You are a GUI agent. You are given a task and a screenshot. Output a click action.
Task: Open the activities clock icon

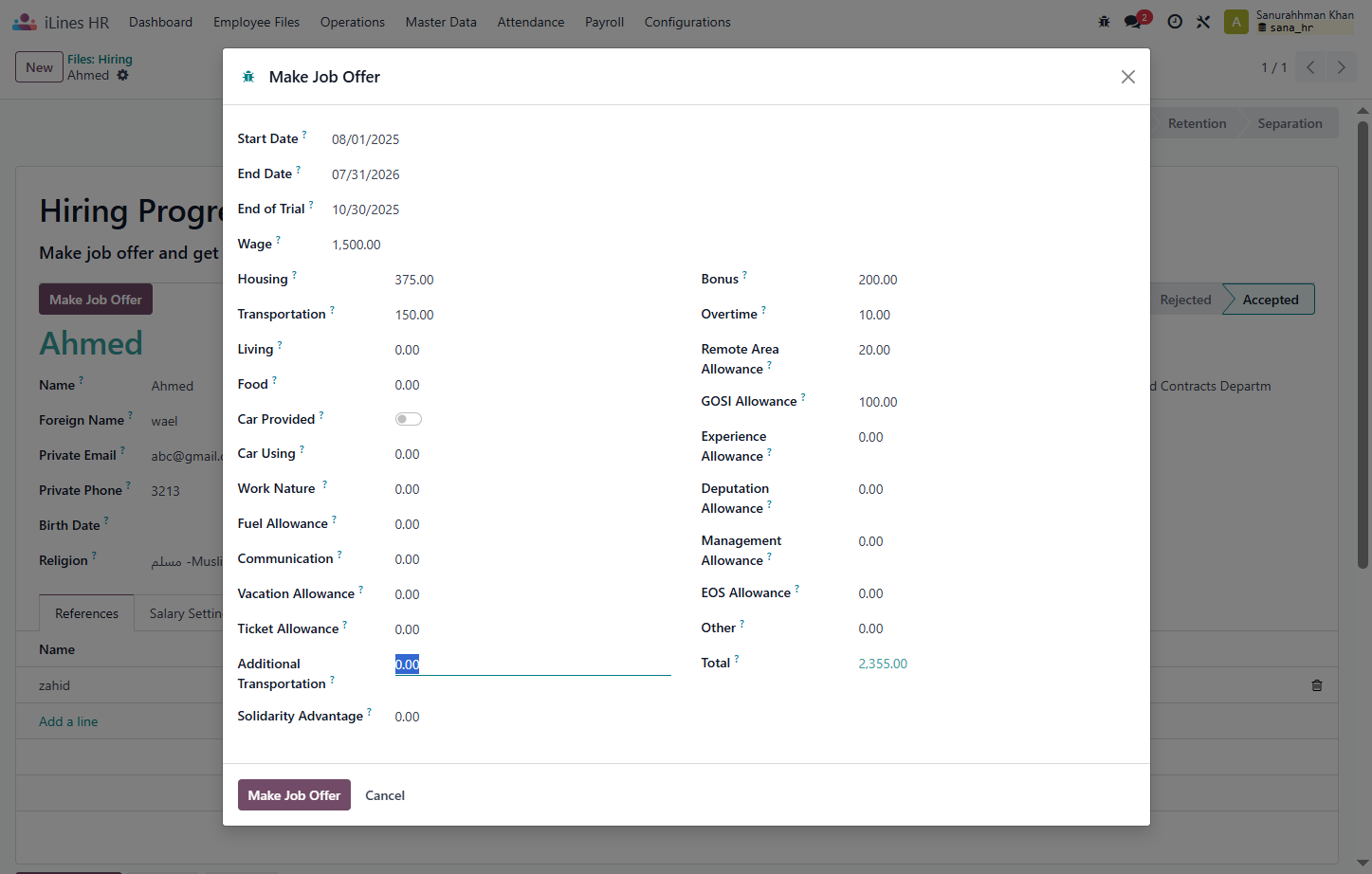click(1175, 22)
